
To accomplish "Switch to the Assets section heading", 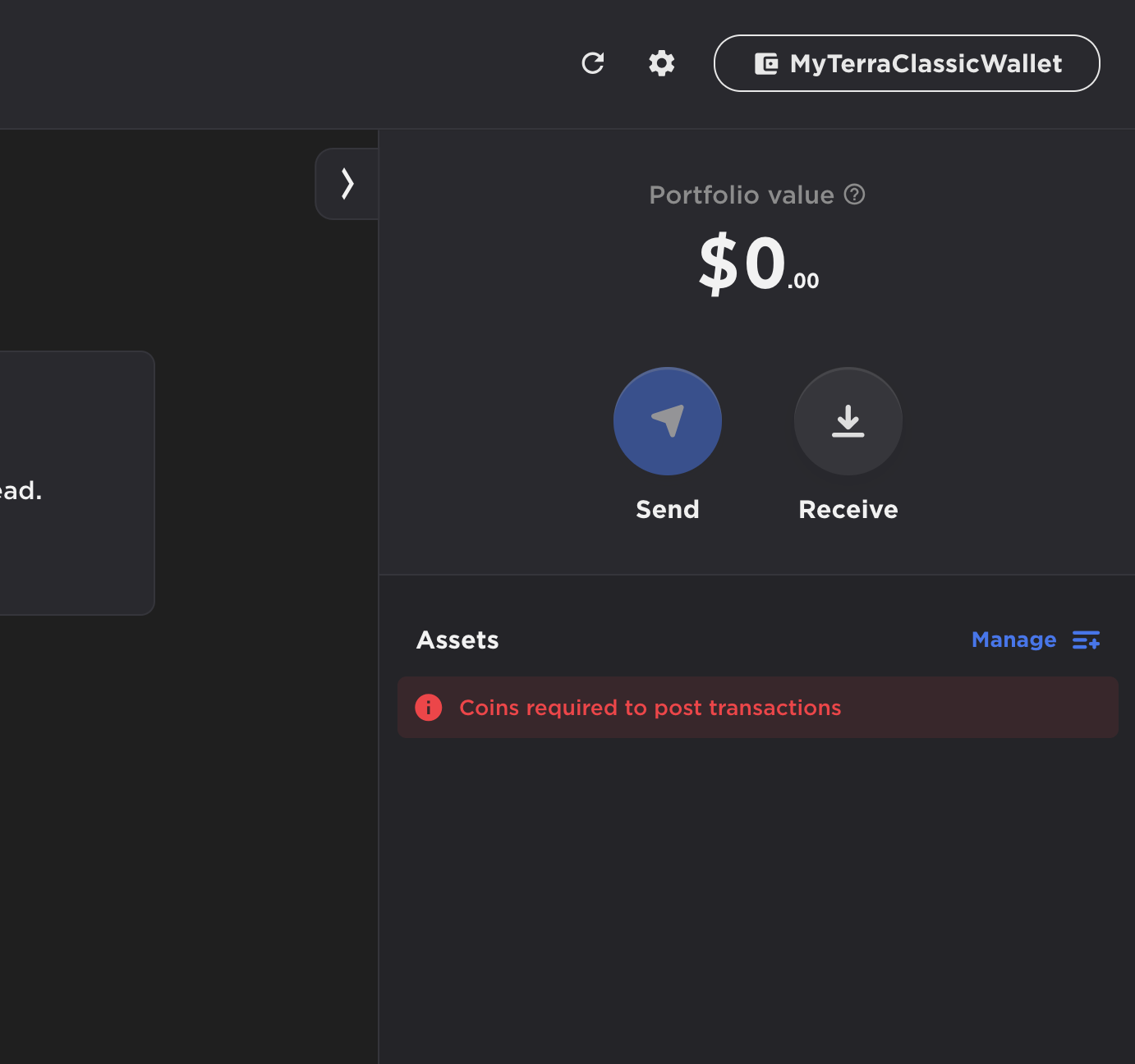I will pyautogui.click(x=457, y=640).
